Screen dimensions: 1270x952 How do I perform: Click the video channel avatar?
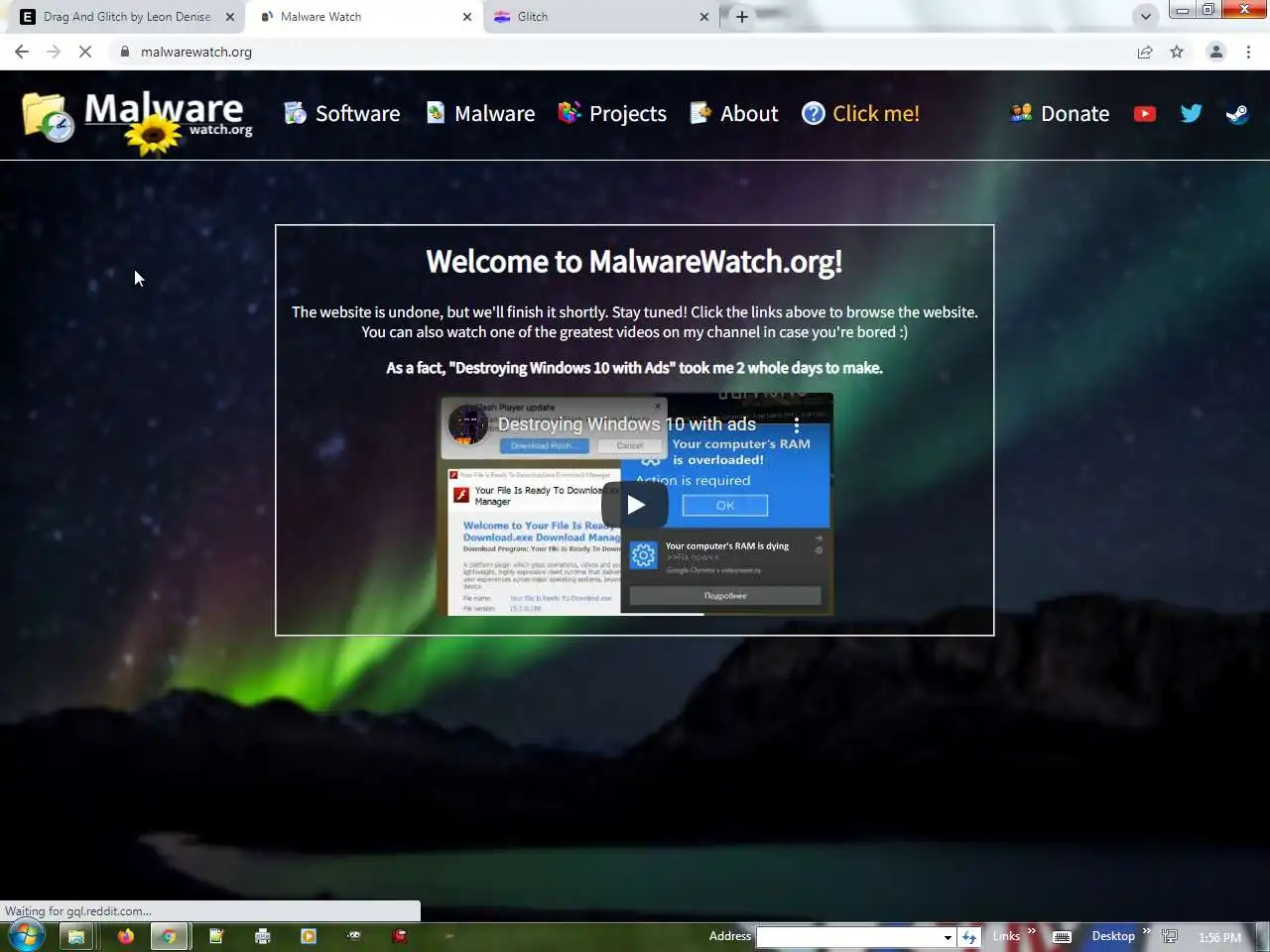pos(467,423)
